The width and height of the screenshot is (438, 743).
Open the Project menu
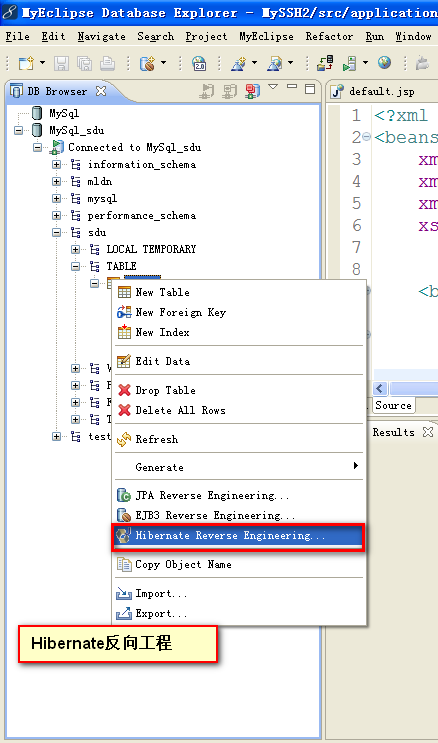206,36
